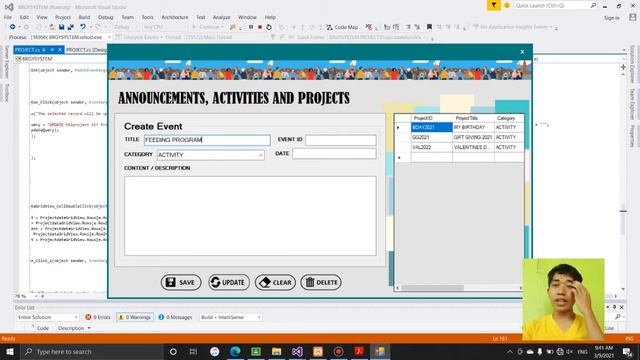The image size is (640, 360).
Task: Click the GIFT GIVING 2021 cell
Action: (473, 138)
